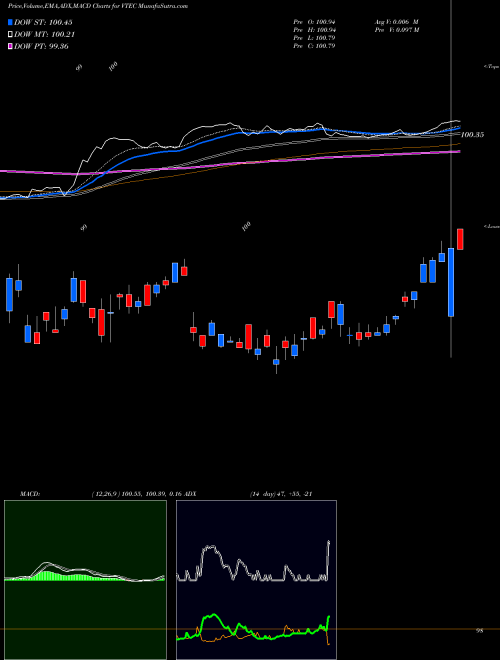The width and height of the screenshot is (500, 660).
Task: Click the '98' level label at bottom right
Action: point(479,631)
